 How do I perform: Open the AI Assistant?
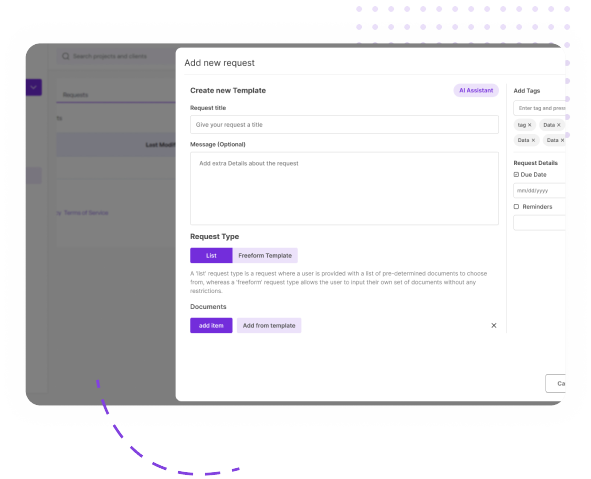pyautogui.click(x=476, y=90)
